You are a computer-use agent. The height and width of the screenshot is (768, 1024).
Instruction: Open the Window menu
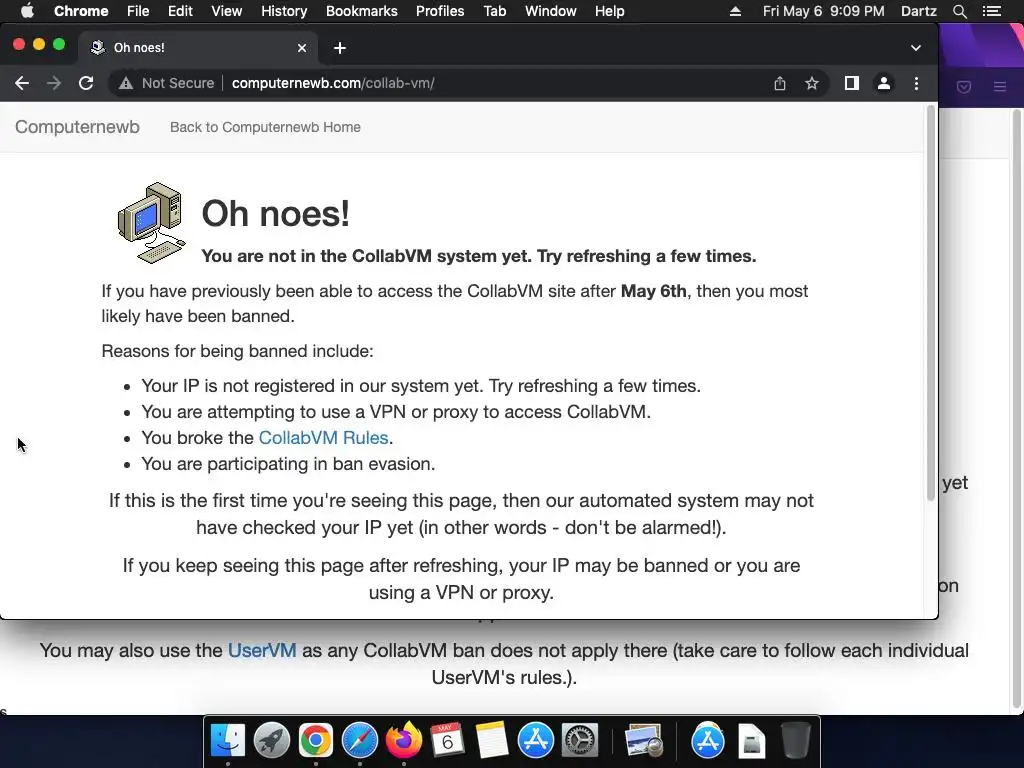click(551, 11)
